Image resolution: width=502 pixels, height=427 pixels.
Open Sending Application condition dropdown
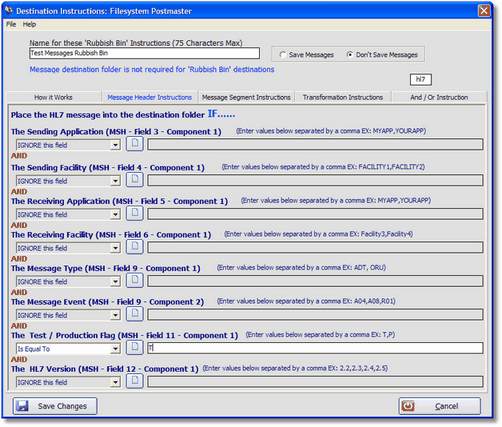[x=115, y=145]
